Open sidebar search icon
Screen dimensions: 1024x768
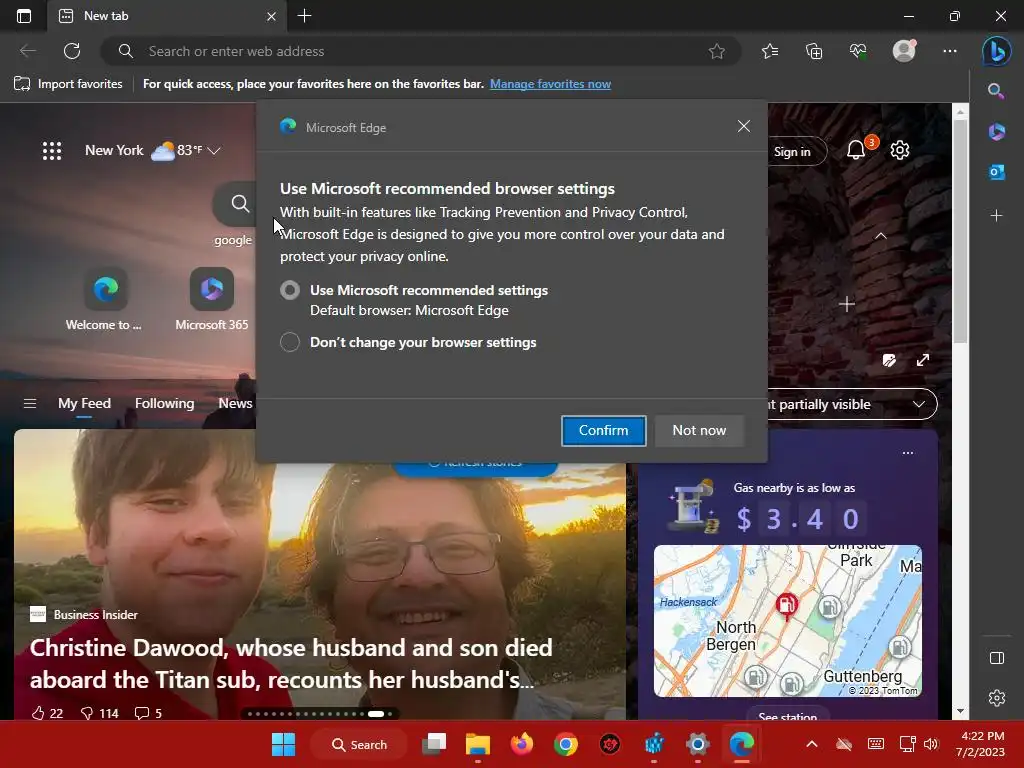pos(996,91)
